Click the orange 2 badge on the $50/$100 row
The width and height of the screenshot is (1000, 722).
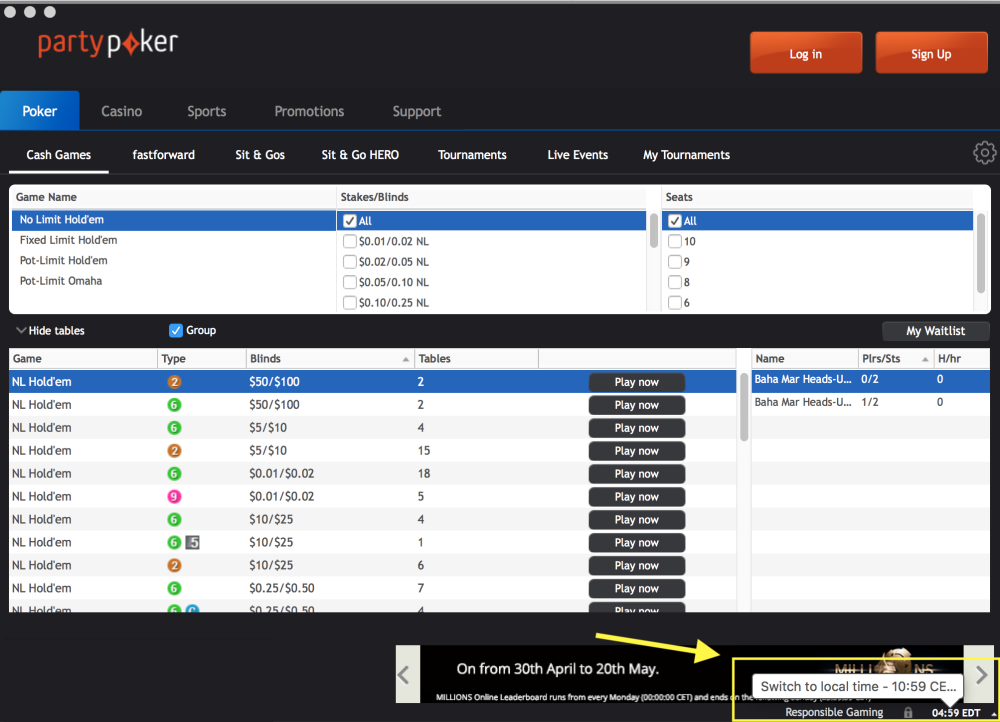[174, 382]
